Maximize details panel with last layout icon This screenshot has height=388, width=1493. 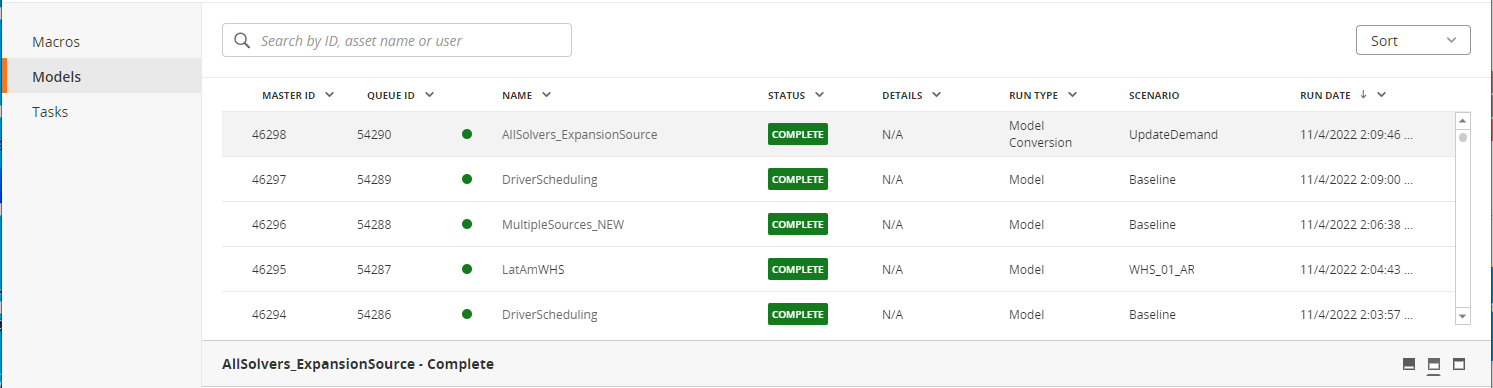pos(1458,364)
